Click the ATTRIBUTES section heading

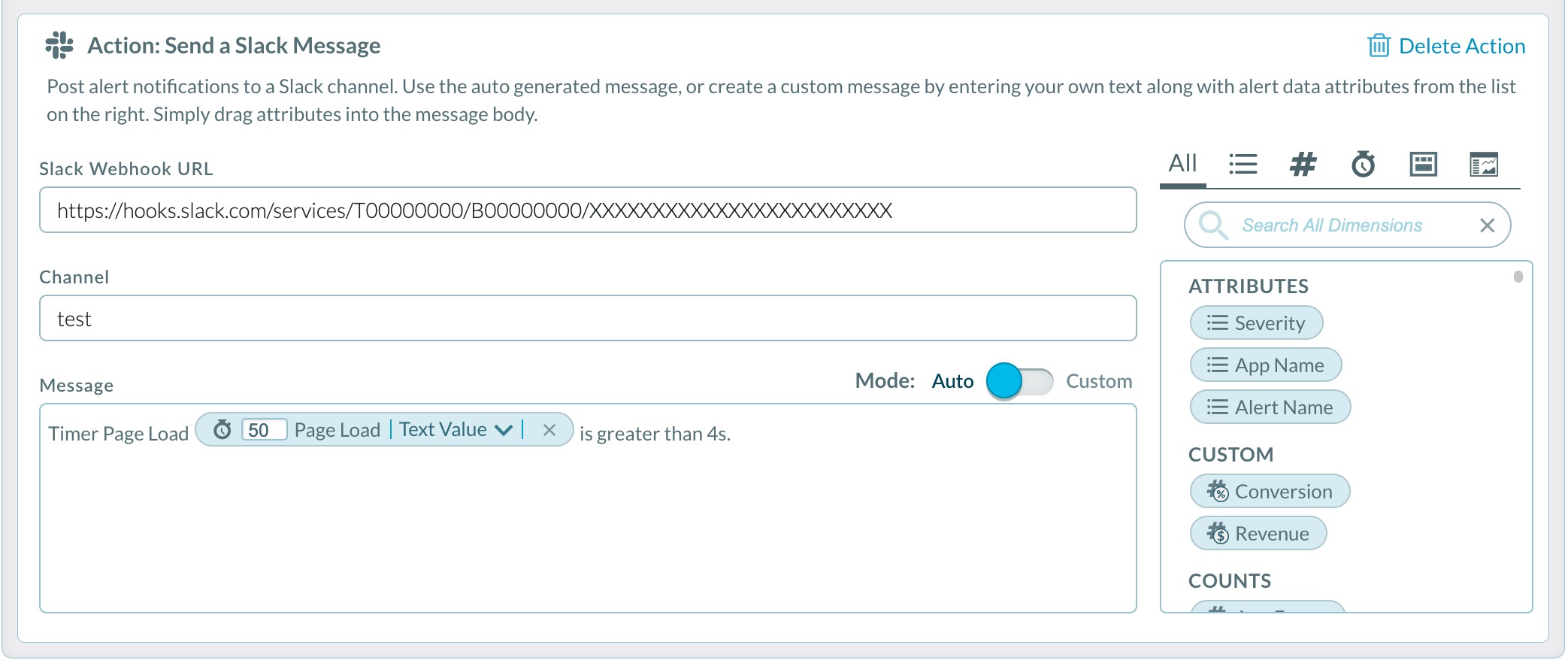click(x=1249, y=286)
